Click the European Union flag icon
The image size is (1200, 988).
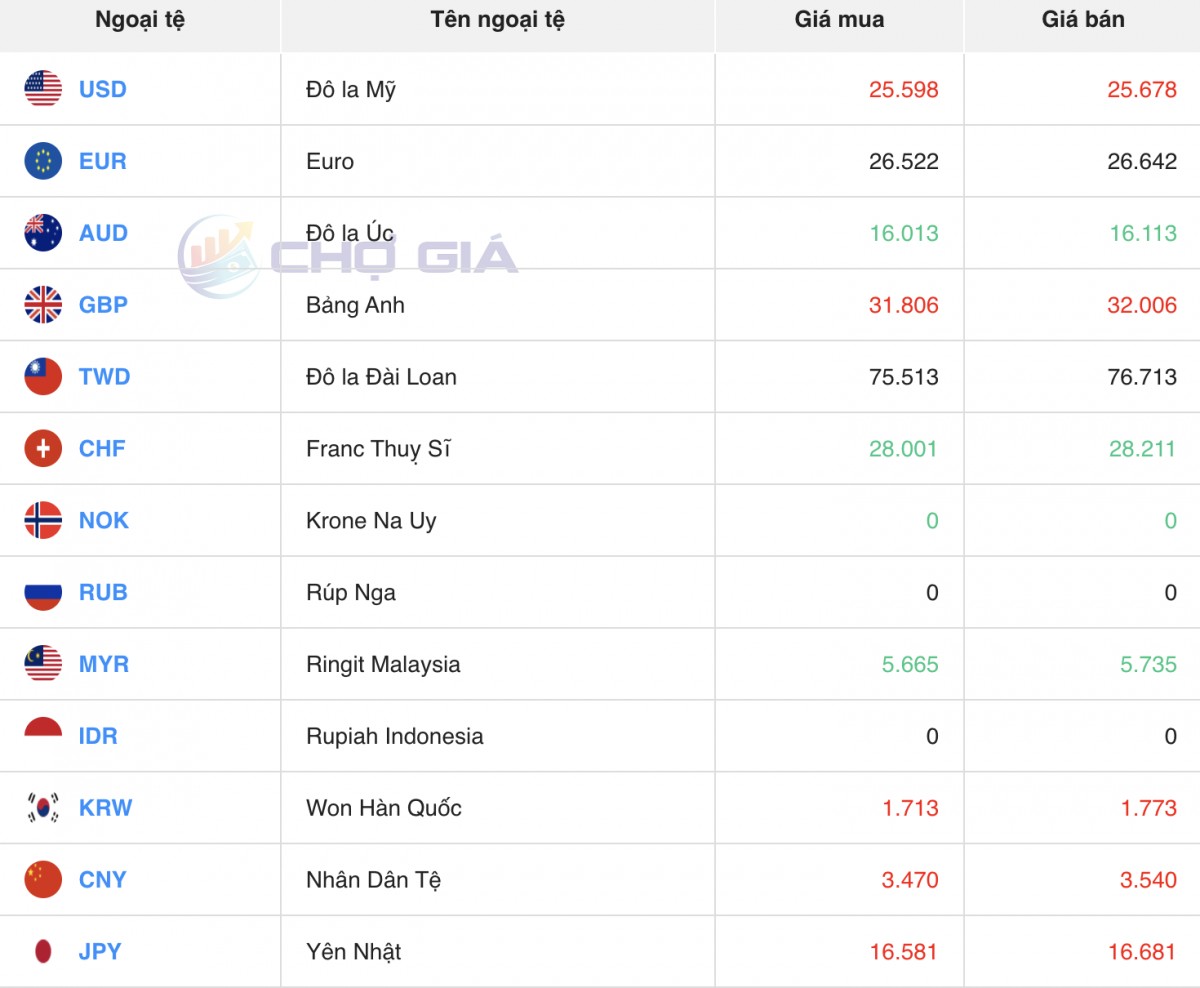[43, 161]
